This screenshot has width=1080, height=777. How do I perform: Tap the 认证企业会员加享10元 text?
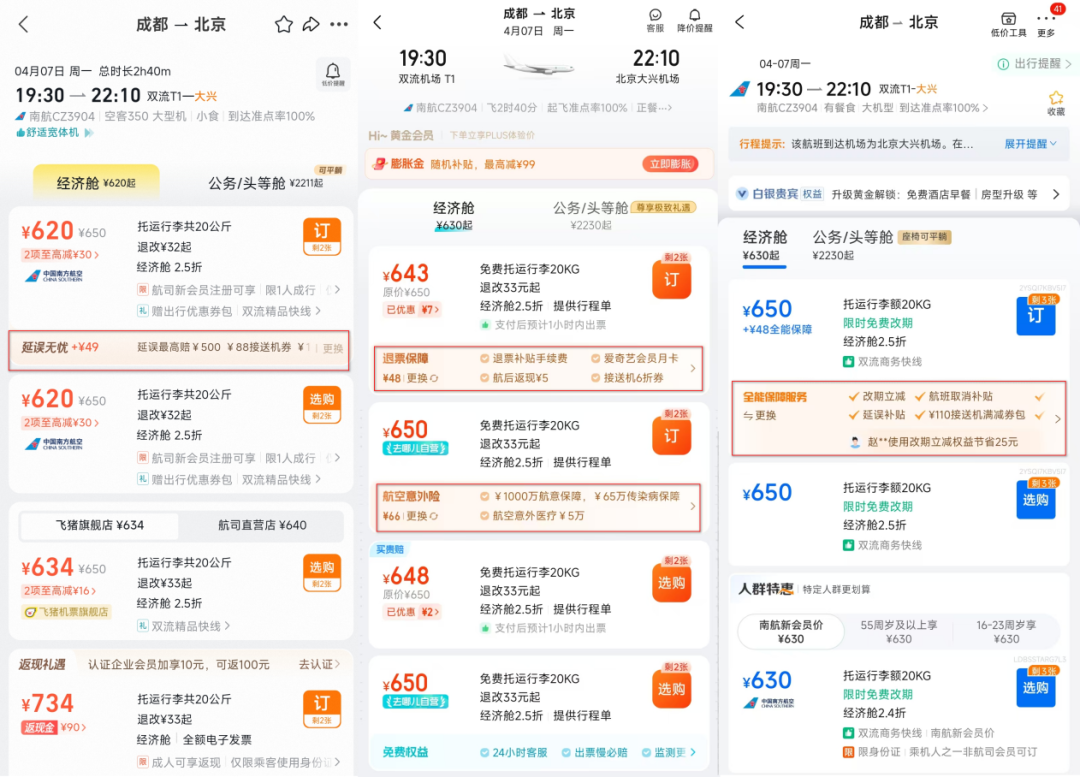pyautogui.click(x=178, y=664)
